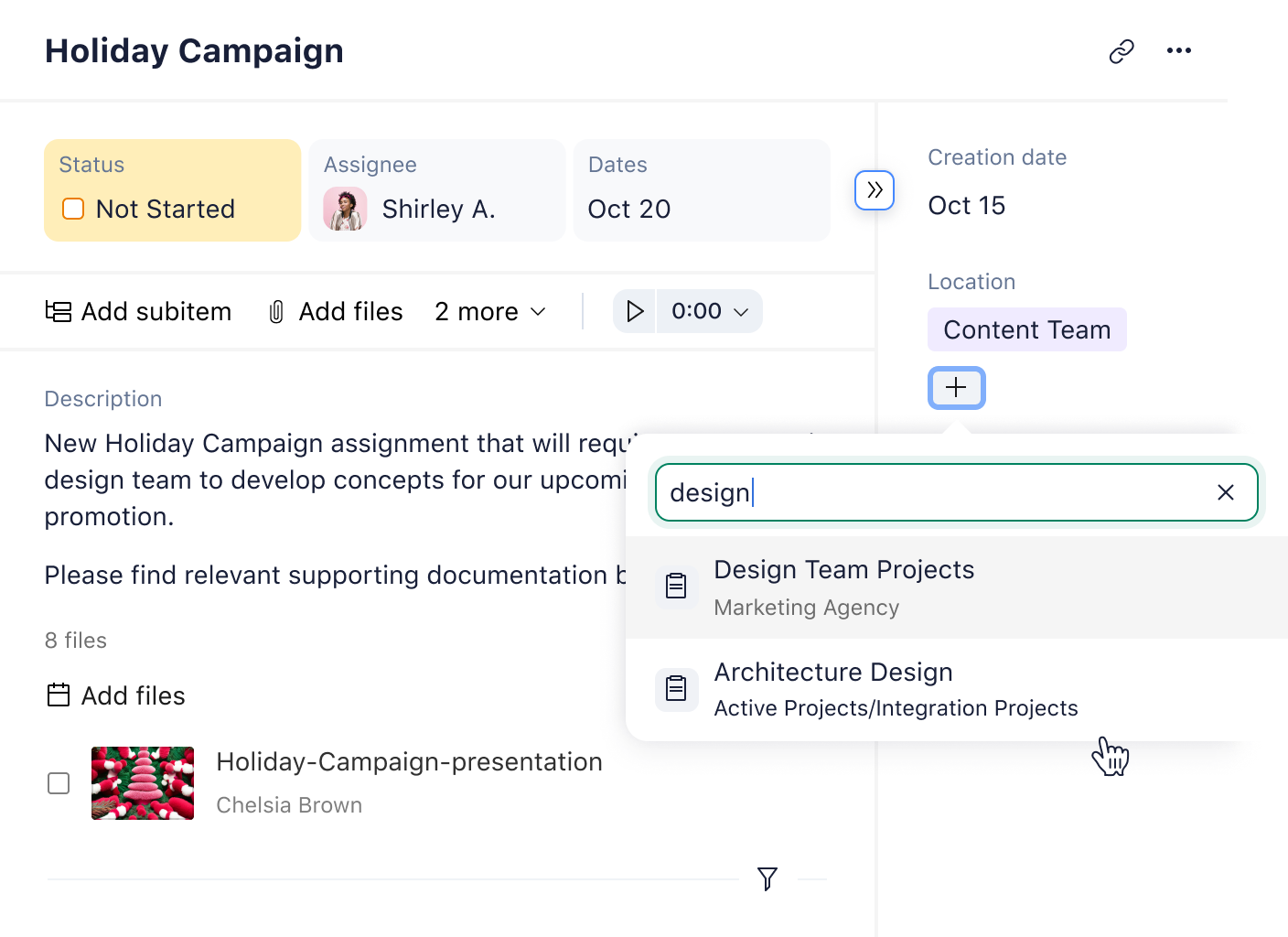Open the Oct 20 dates field
Screen dimensions: 1288x937
[x=629, y=209]
